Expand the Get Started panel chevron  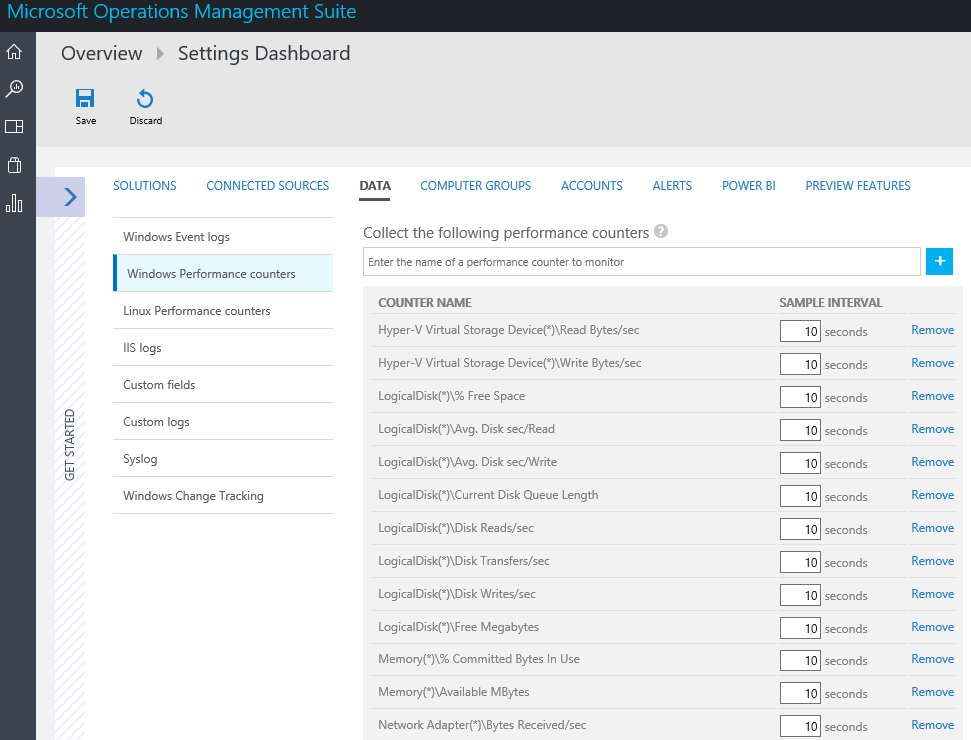coord(69,197)
